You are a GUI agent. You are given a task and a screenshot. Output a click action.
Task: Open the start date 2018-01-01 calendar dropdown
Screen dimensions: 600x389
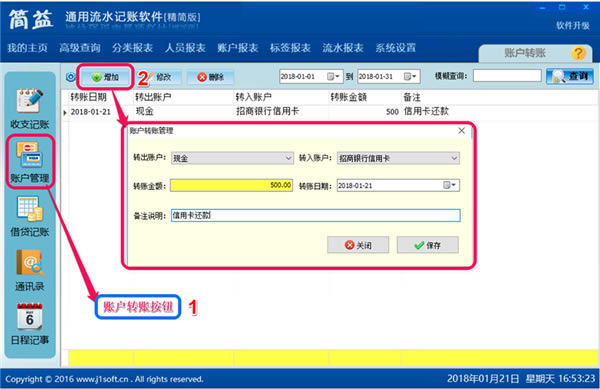[x=333, y=76]
